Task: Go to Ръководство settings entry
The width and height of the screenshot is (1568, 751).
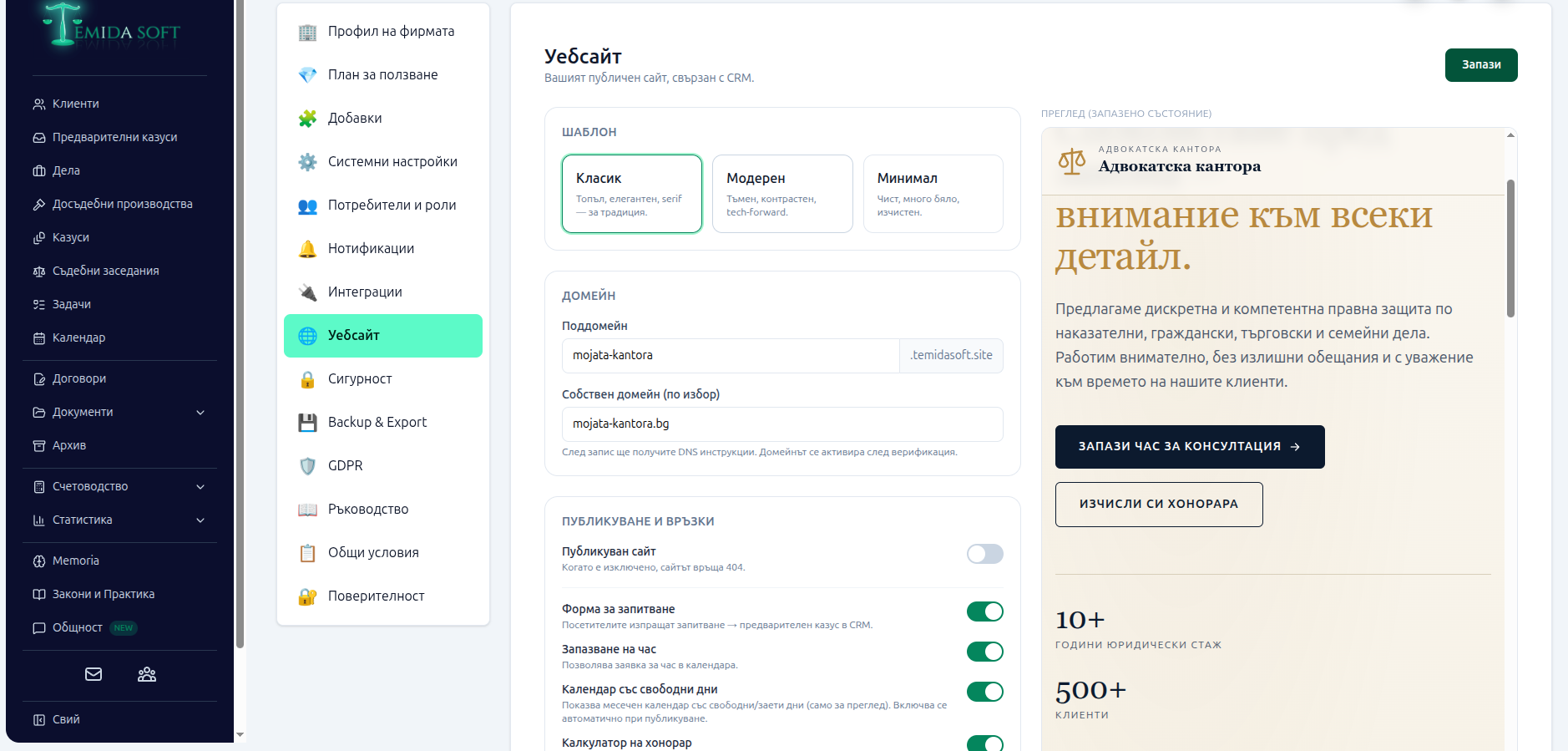Action: 383,510
